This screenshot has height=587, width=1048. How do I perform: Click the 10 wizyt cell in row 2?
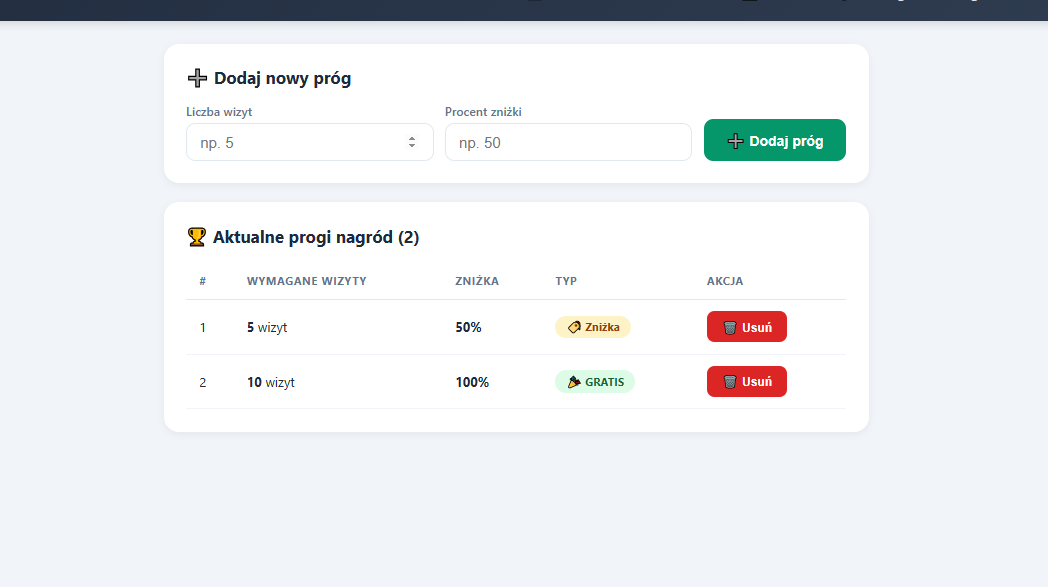tap(270, 382)
